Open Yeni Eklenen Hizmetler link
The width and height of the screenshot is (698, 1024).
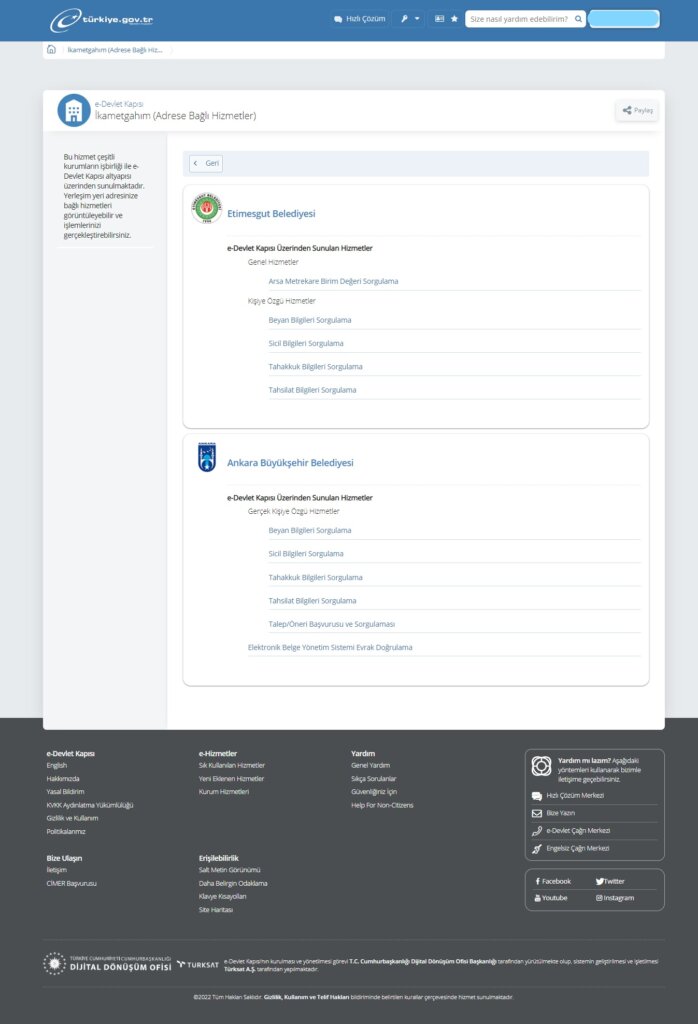(x=231, y=778)
